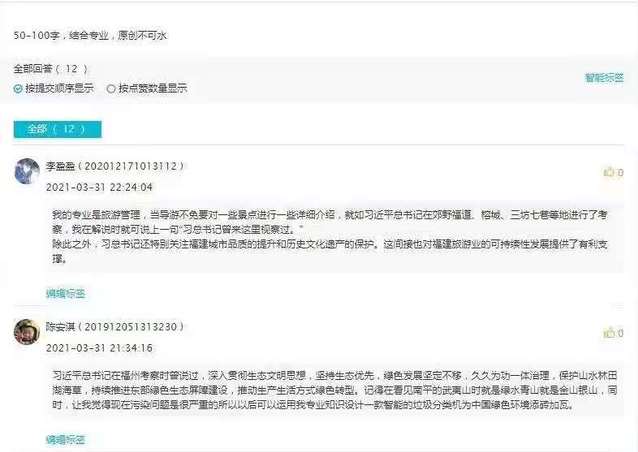638x452 pixels.
Task: Click the like count beside 李盈盈's thumbs-up
Action: point(620,173)
